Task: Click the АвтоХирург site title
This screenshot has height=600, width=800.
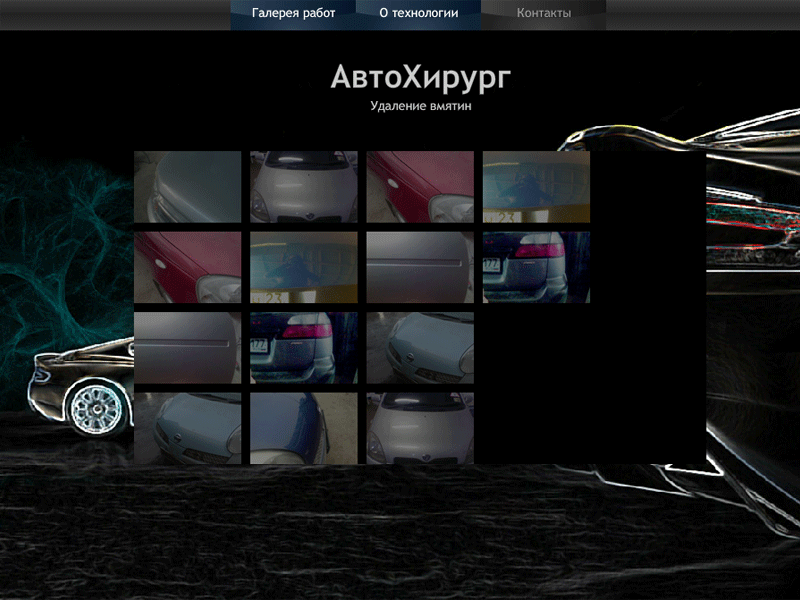Action: [x=420, y=78]
